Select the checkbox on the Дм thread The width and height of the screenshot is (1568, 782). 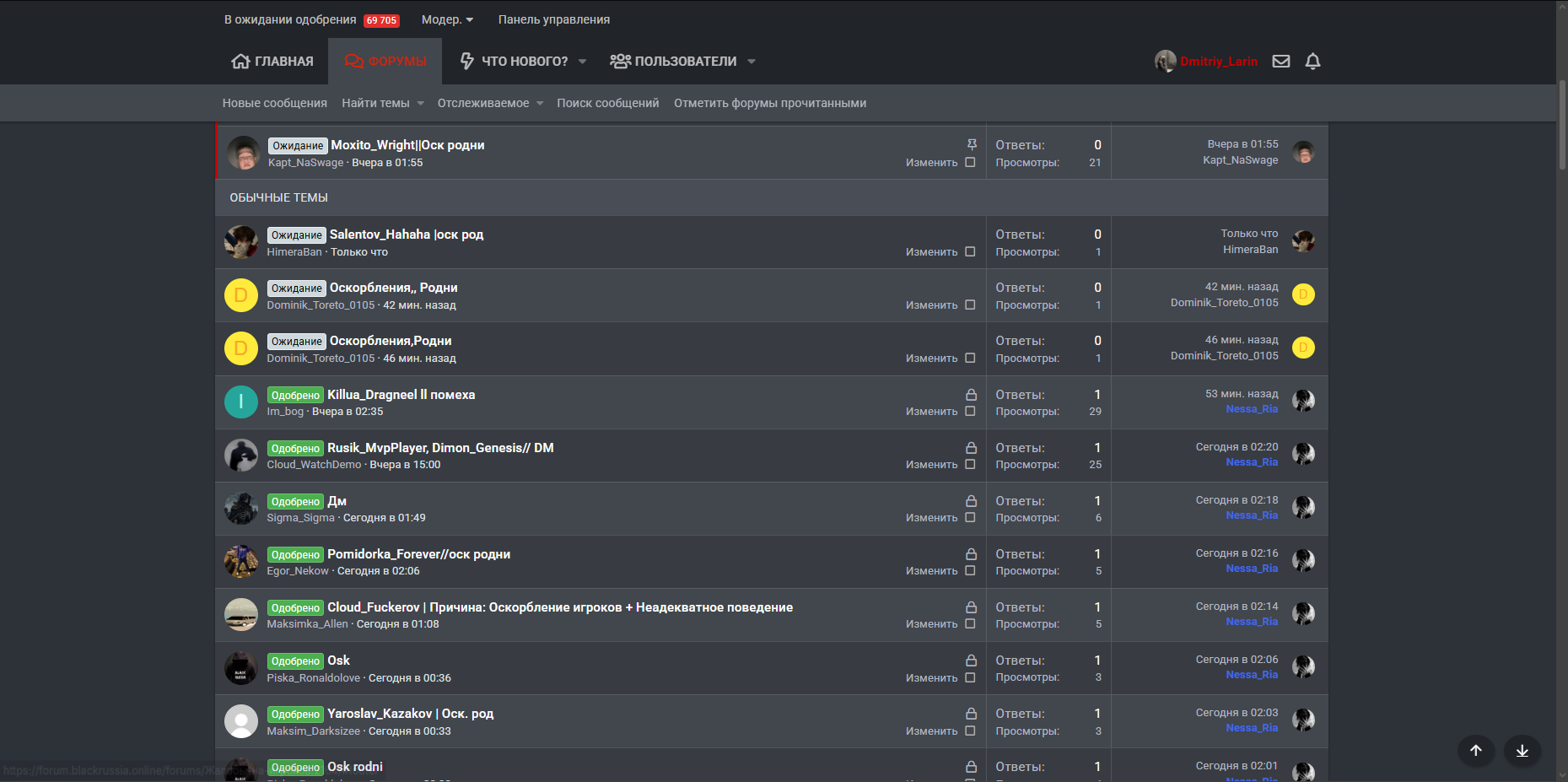pos(970,518)
